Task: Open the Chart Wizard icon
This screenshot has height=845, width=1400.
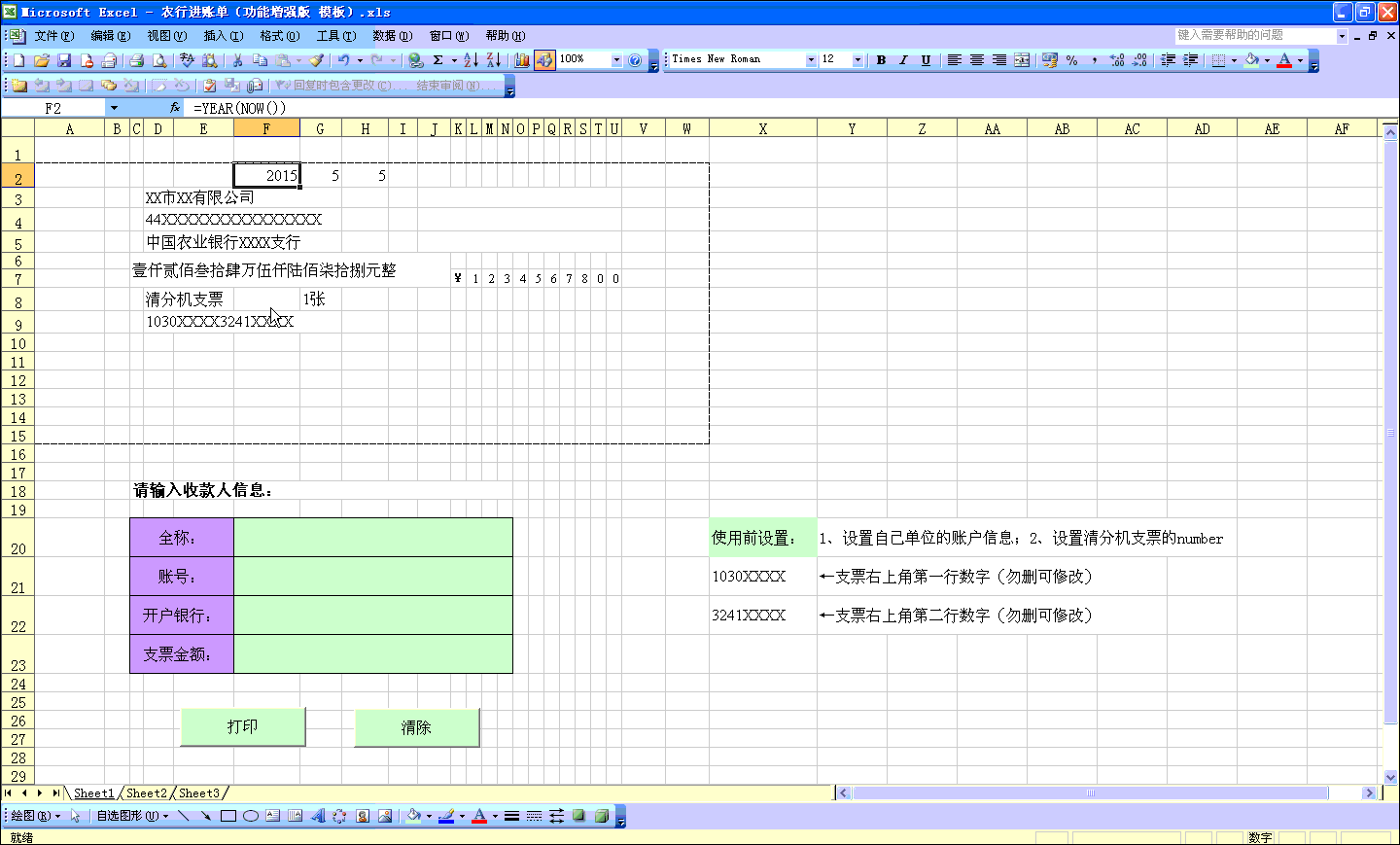Action: pyautogui.click(x=522, y=60)
